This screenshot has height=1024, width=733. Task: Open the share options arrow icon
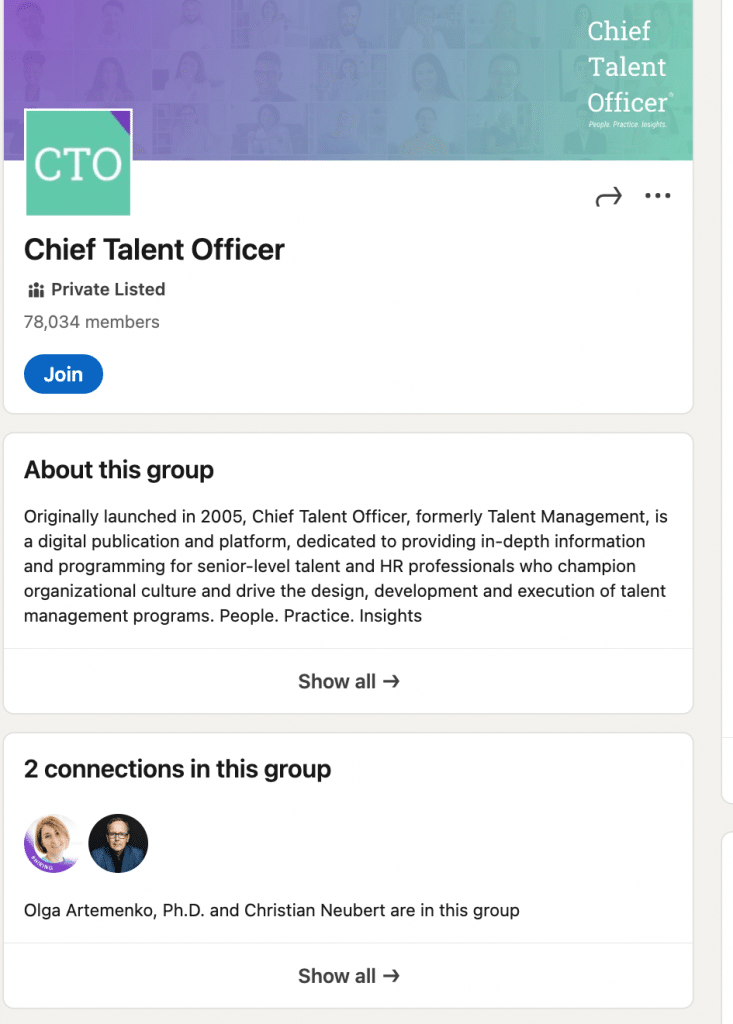(607, 197)
